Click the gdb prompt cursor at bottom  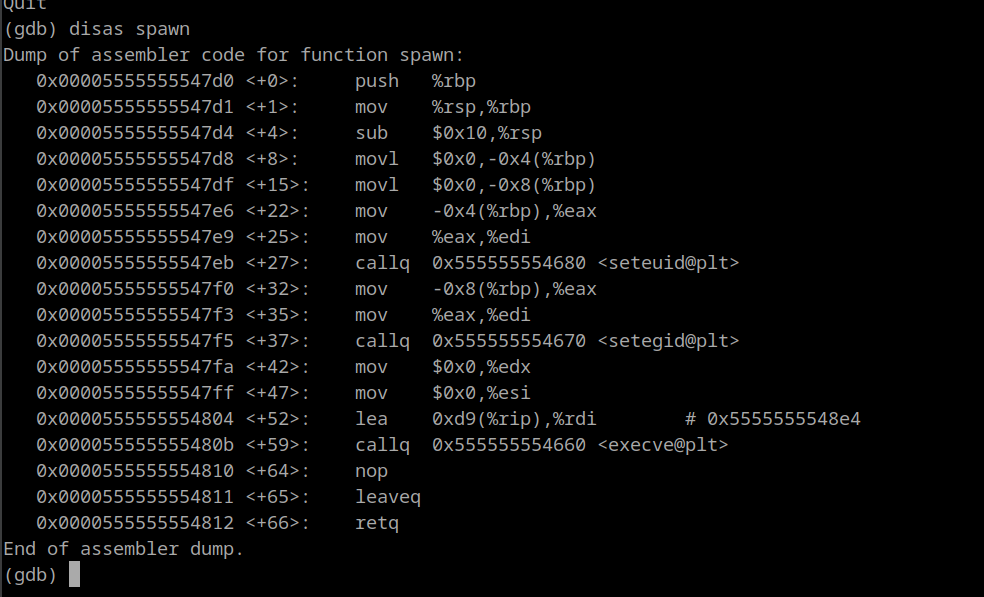[73, 575]
